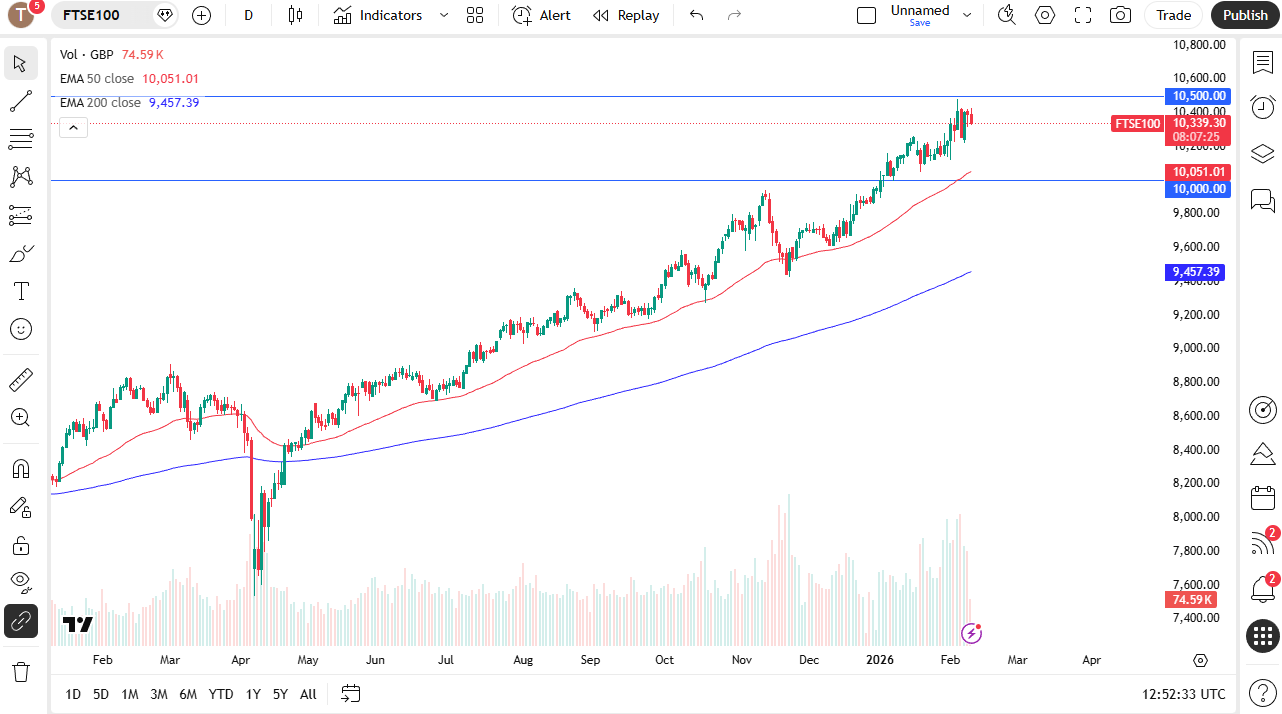
Task: Expand the manage layouts dropdown arrow
Action: [x=967, y=15]
